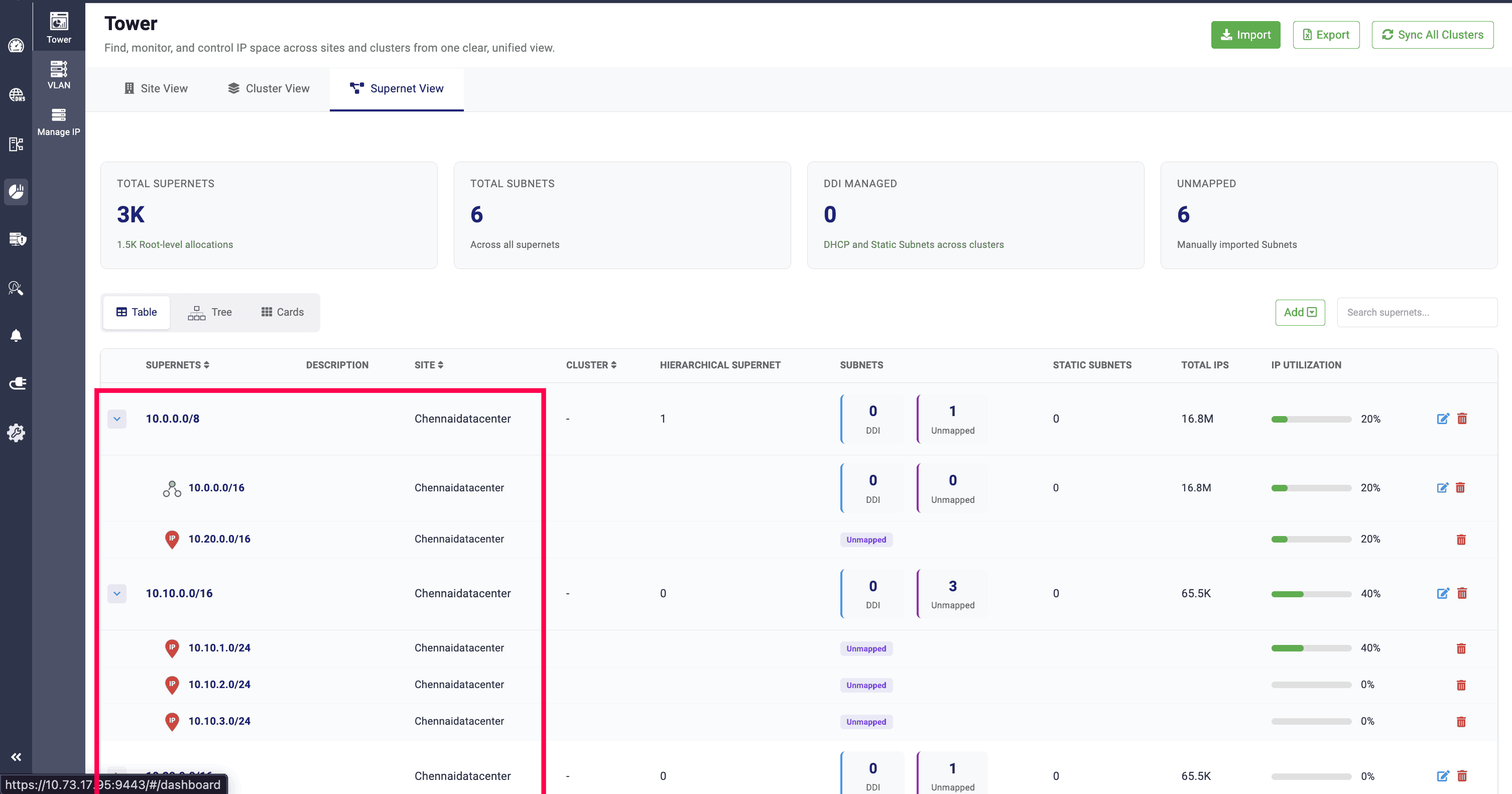Open the settings gear sidebar icon
Screen dimensions: 1512x794
point(16,433)
